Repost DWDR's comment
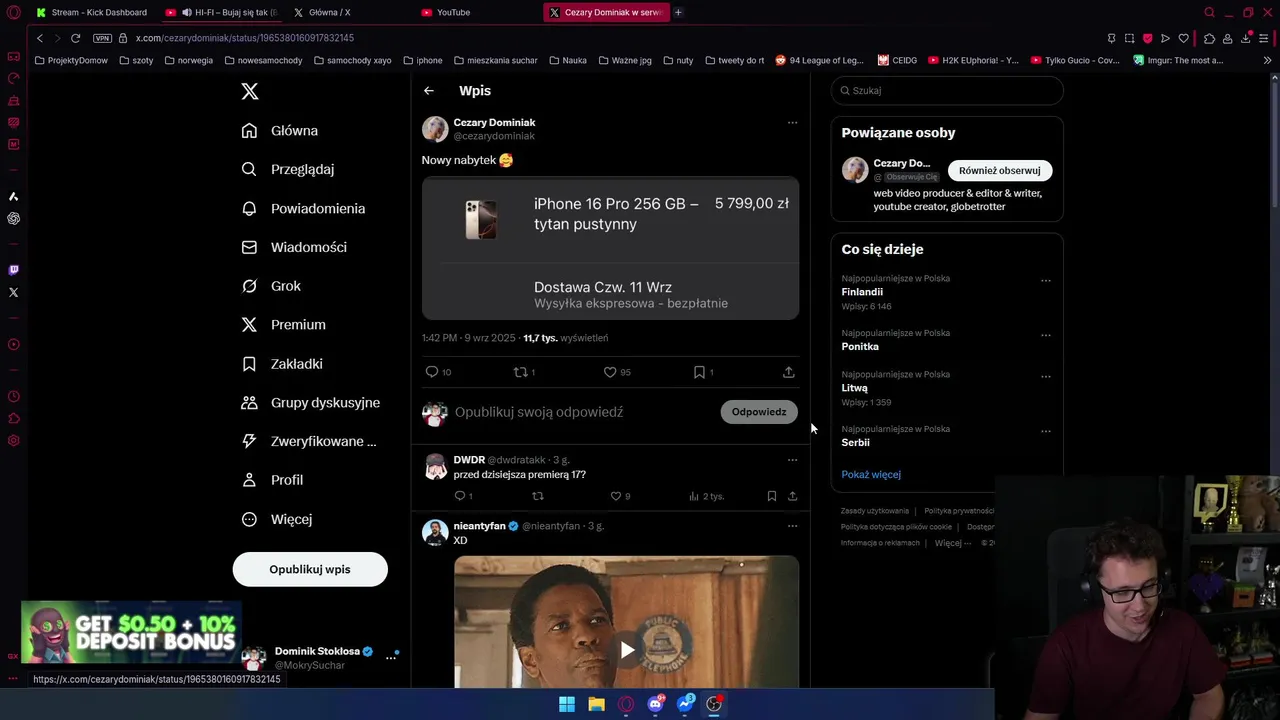Viewport: 1280px width, 720px height. tap(538, 496)
